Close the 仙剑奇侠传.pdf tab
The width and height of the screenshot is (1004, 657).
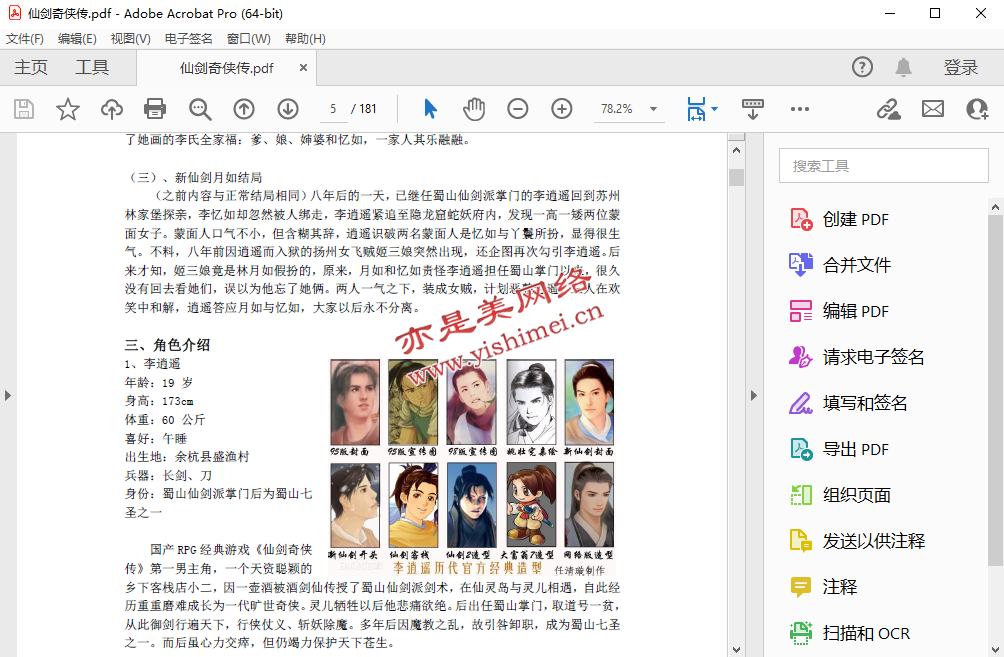304,67
